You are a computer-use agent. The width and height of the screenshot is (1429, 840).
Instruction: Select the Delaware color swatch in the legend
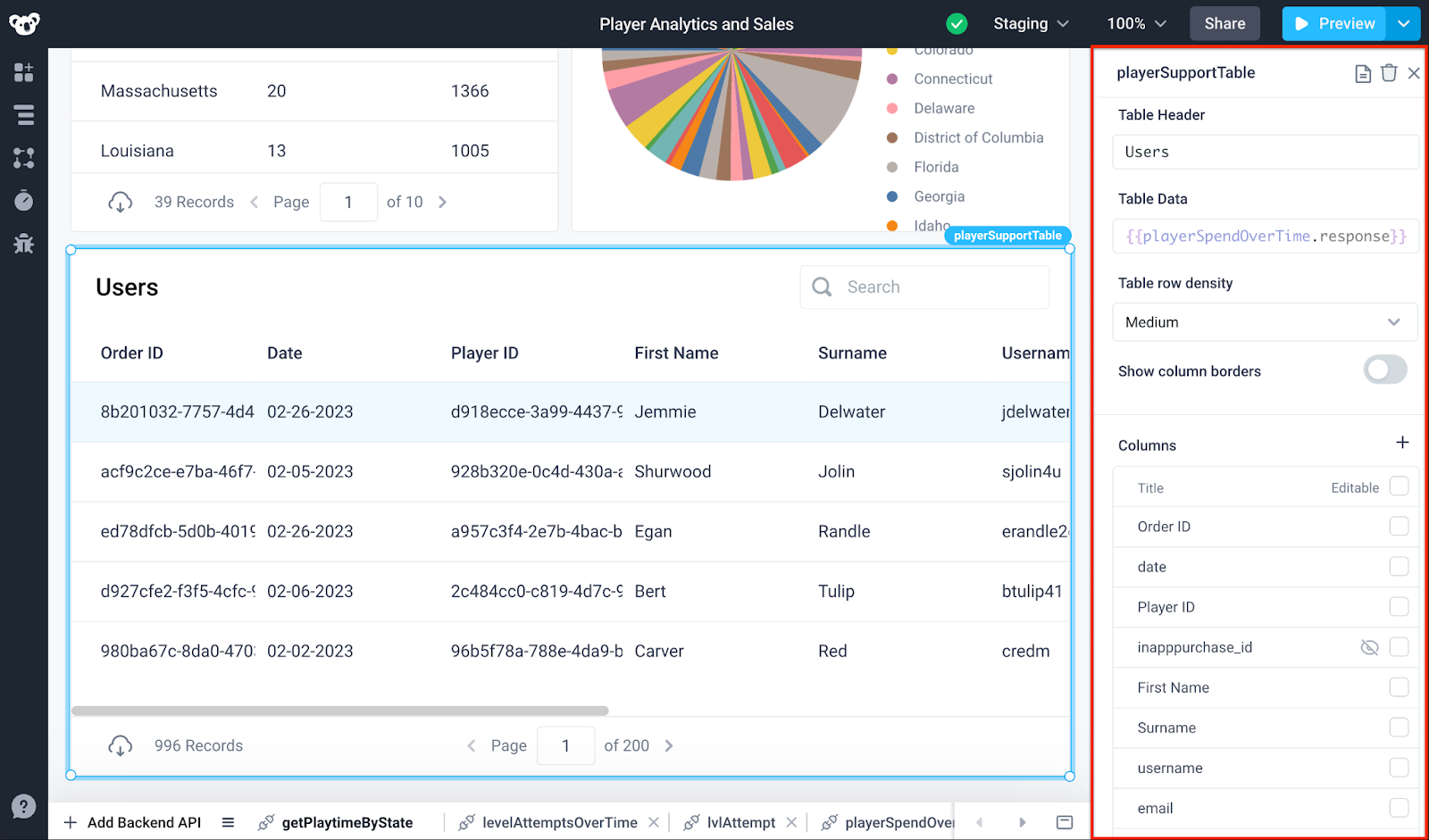click(892, 107)
